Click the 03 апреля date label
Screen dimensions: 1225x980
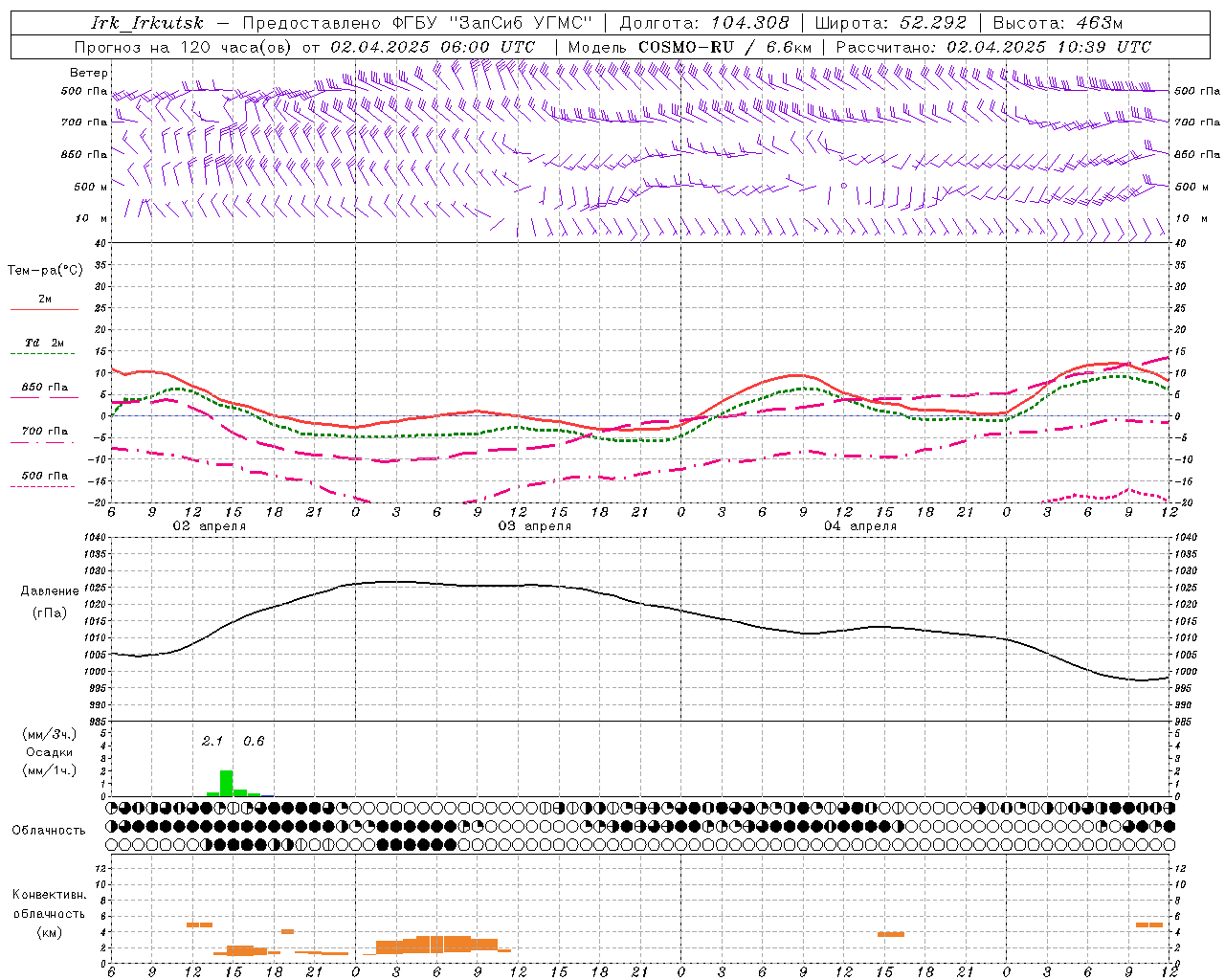point(534,526)
